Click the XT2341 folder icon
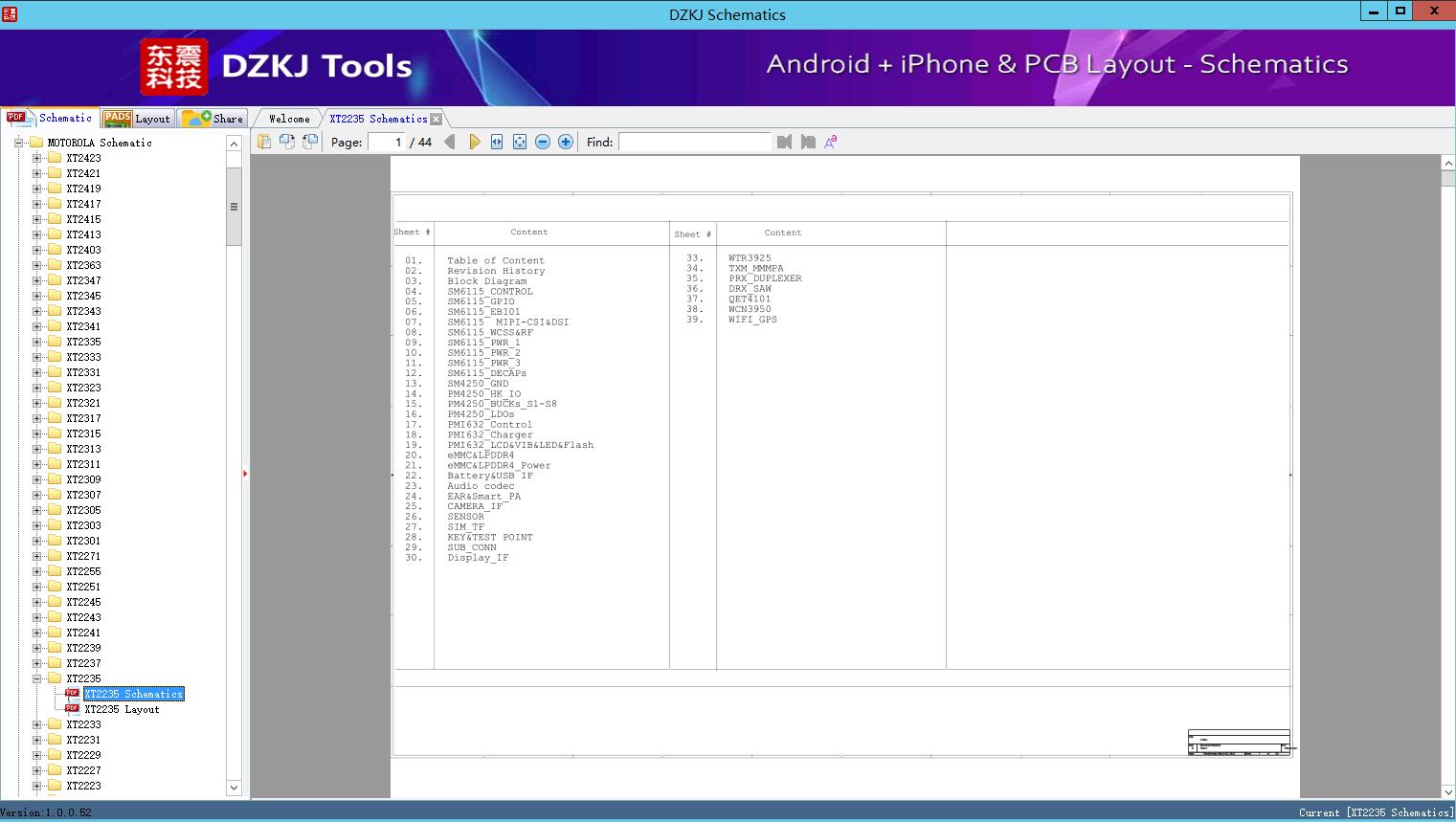Image resolution: width=1456 pixels, height=822 pixels. (55, 326)
